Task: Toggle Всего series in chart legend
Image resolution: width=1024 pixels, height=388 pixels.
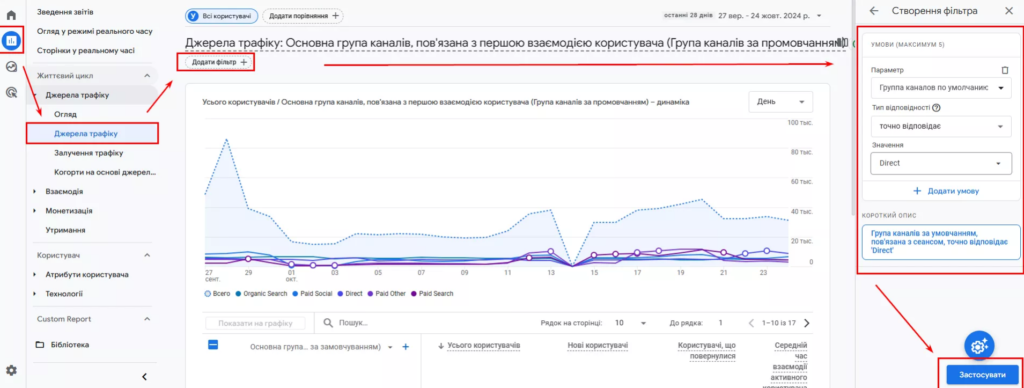Action: click(217, 294)
